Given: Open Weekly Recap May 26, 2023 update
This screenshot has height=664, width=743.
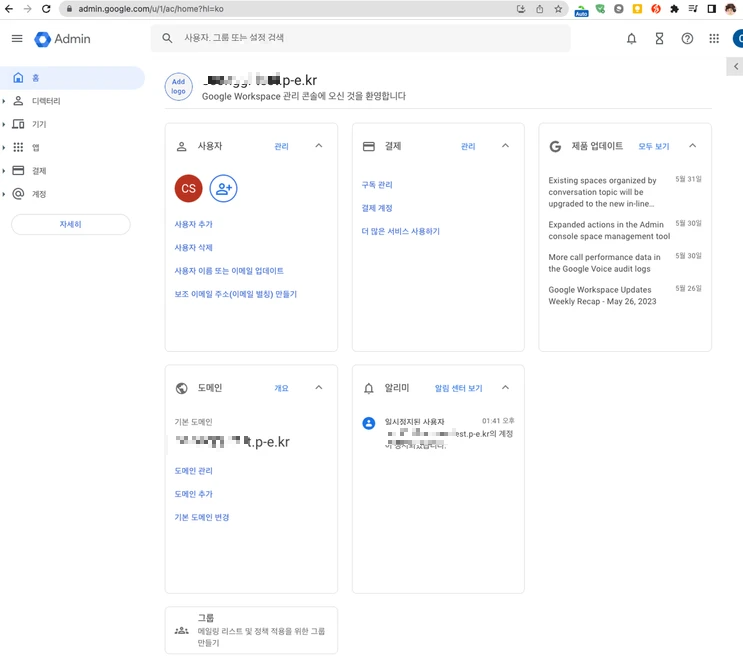Looking at the screenshot, I should (x=602, y=295).
